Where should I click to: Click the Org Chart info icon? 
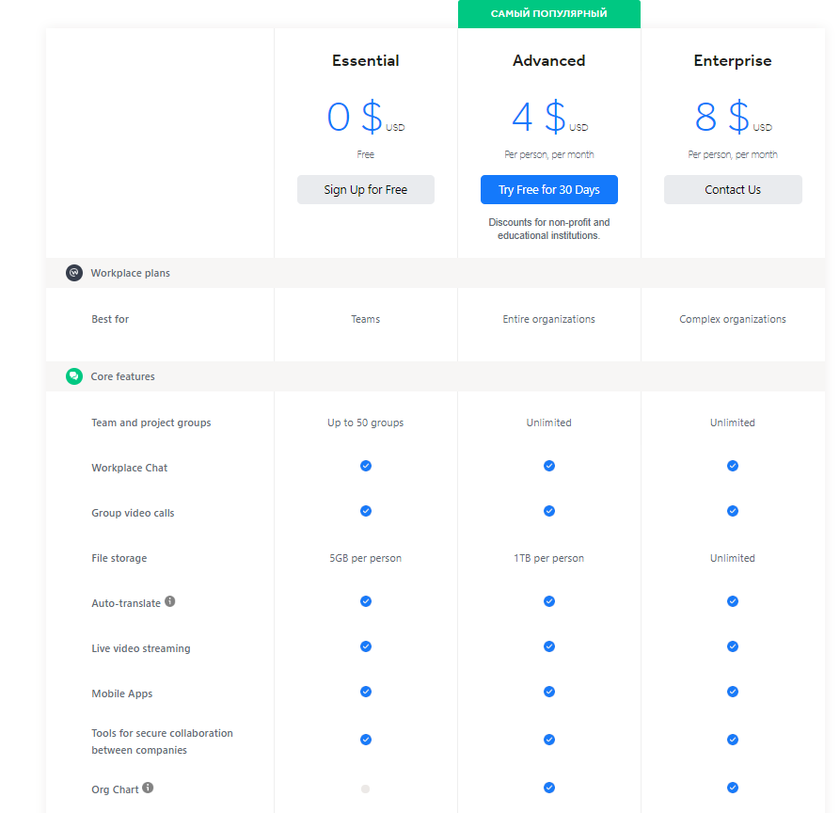pyautogui.click(x=148, y=788)
